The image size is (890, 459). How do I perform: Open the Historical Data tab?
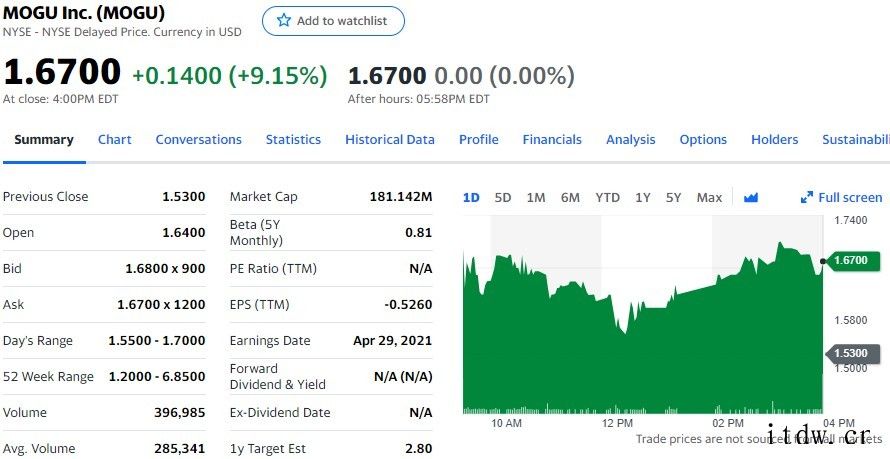tap(390, 140)
